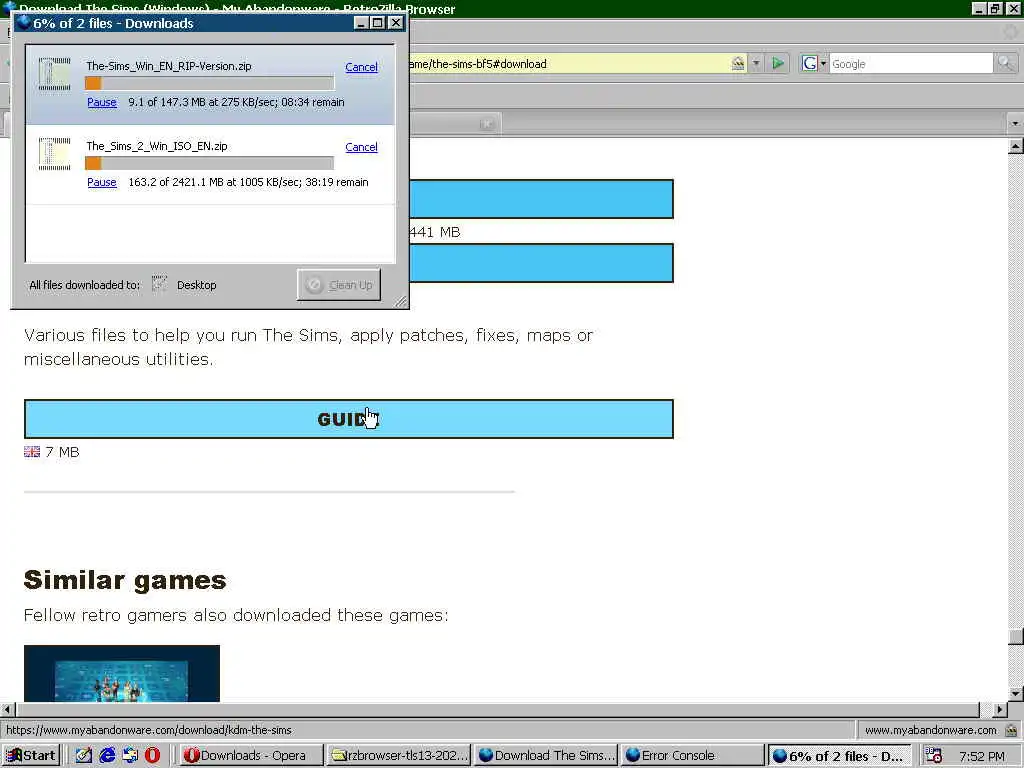Pause The_Sims_2_Win_ISO_EN.zip download
1024x768 pixels.
[102, 182]
